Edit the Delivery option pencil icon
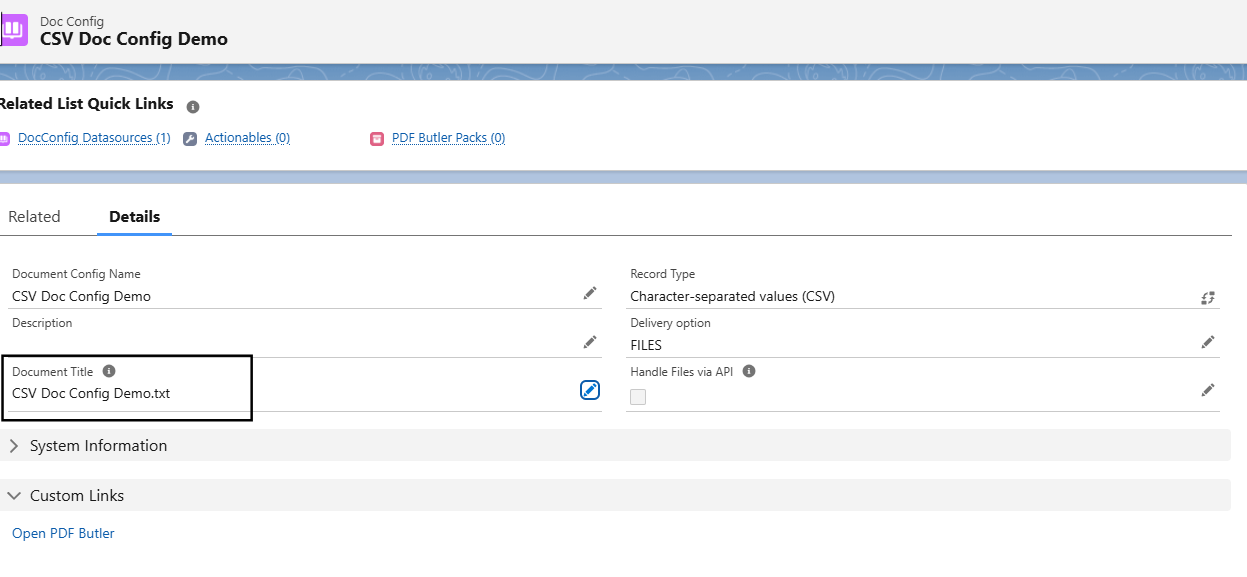 [x=1208, y=342]
